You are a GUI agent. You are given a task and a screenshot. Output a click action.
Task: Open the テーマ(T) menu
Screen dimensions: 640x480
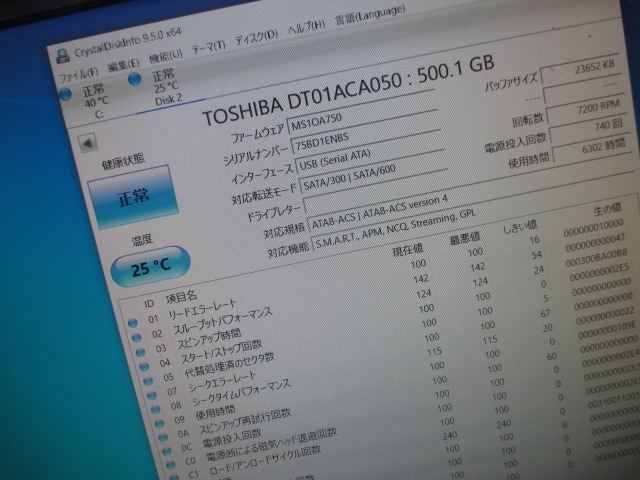tap(209, 48)
